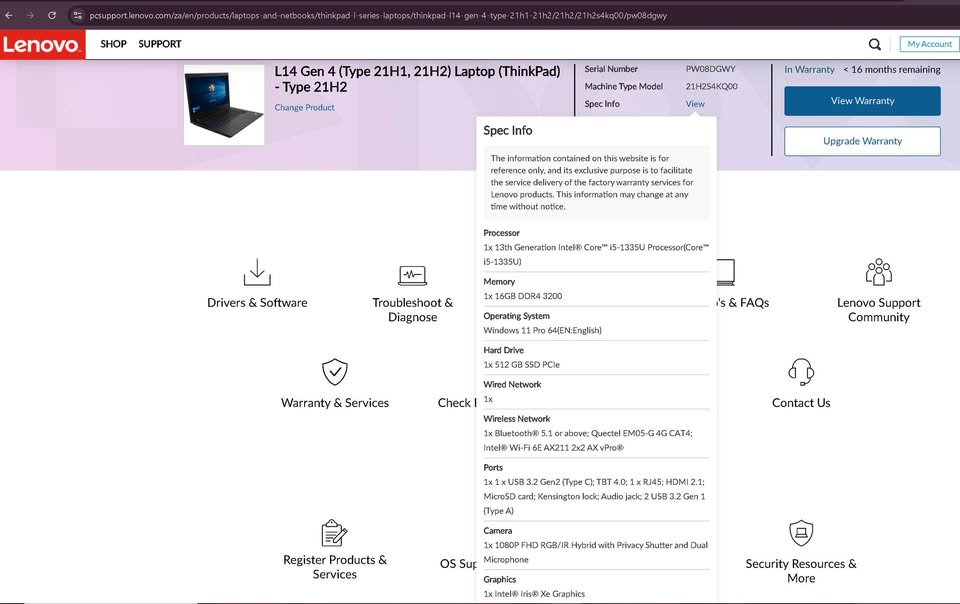The height and width of the screenshot is (604, 960).
Task: Open My Account
Action: point(929,44)
